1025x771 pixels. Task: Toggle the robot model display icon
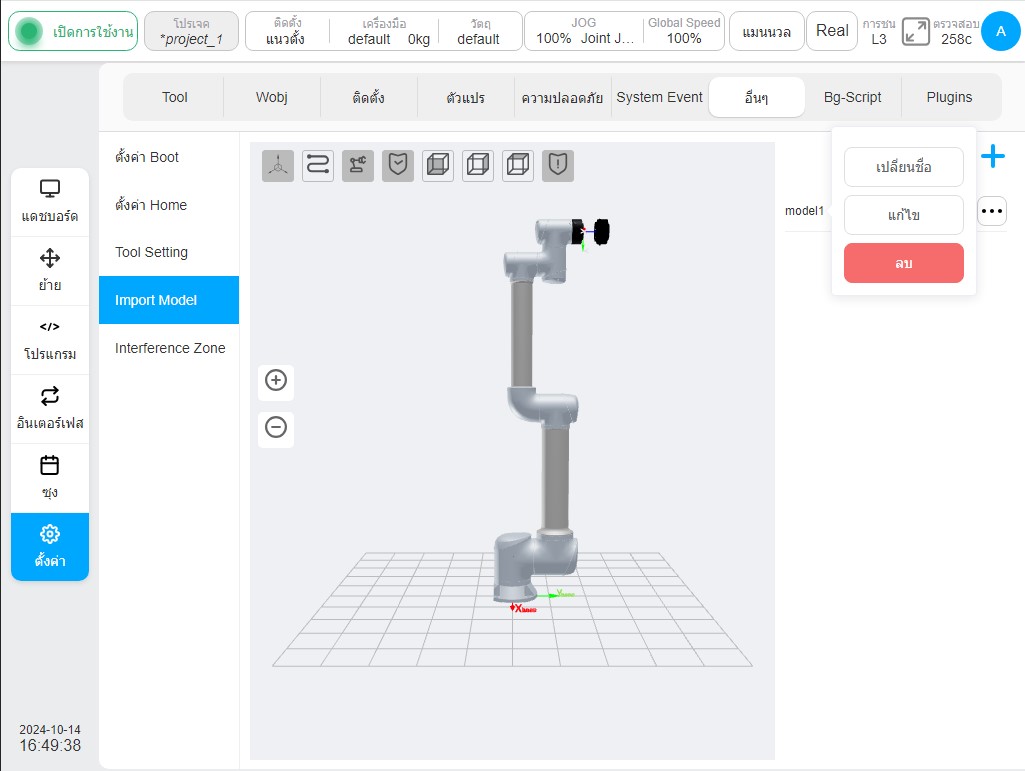coord(358,165)
